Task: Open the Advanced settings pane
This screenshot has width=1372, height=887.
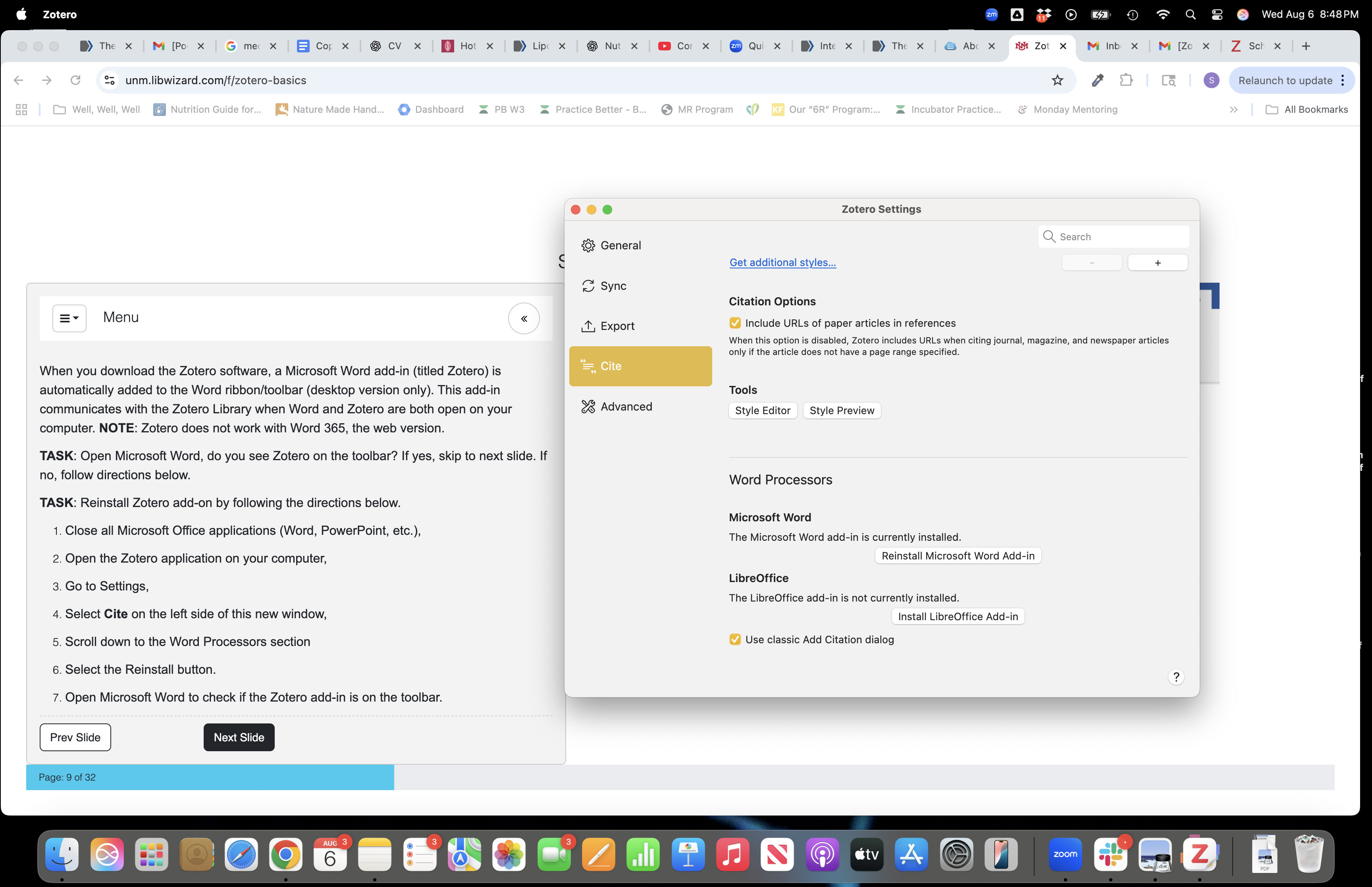Action: 626,407
